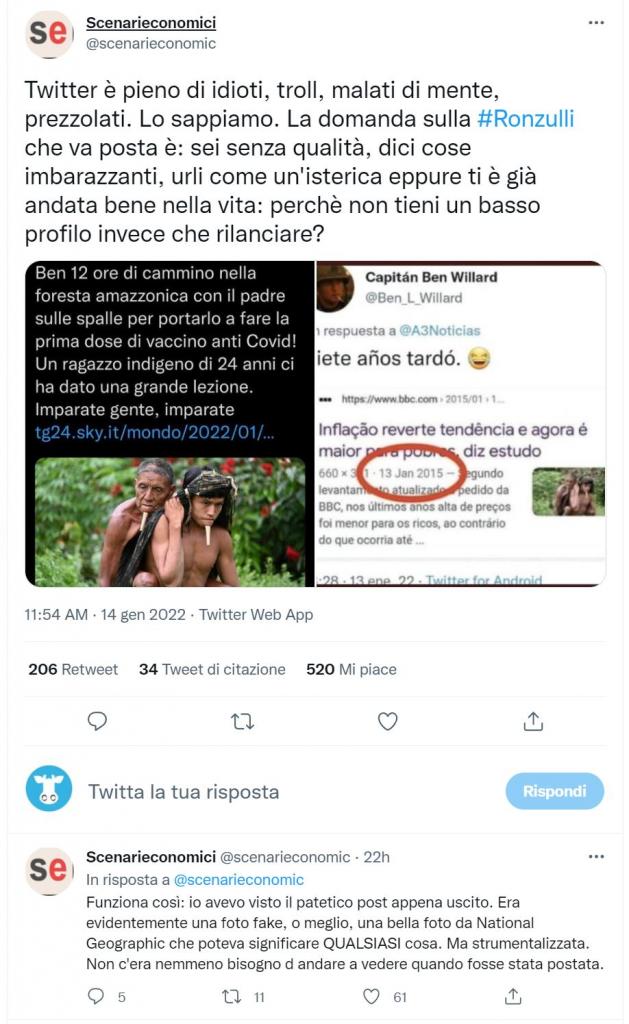The image size is (629, 1024).
Task: Share the reply tweet via the upload icon
Action: [513, 997]
